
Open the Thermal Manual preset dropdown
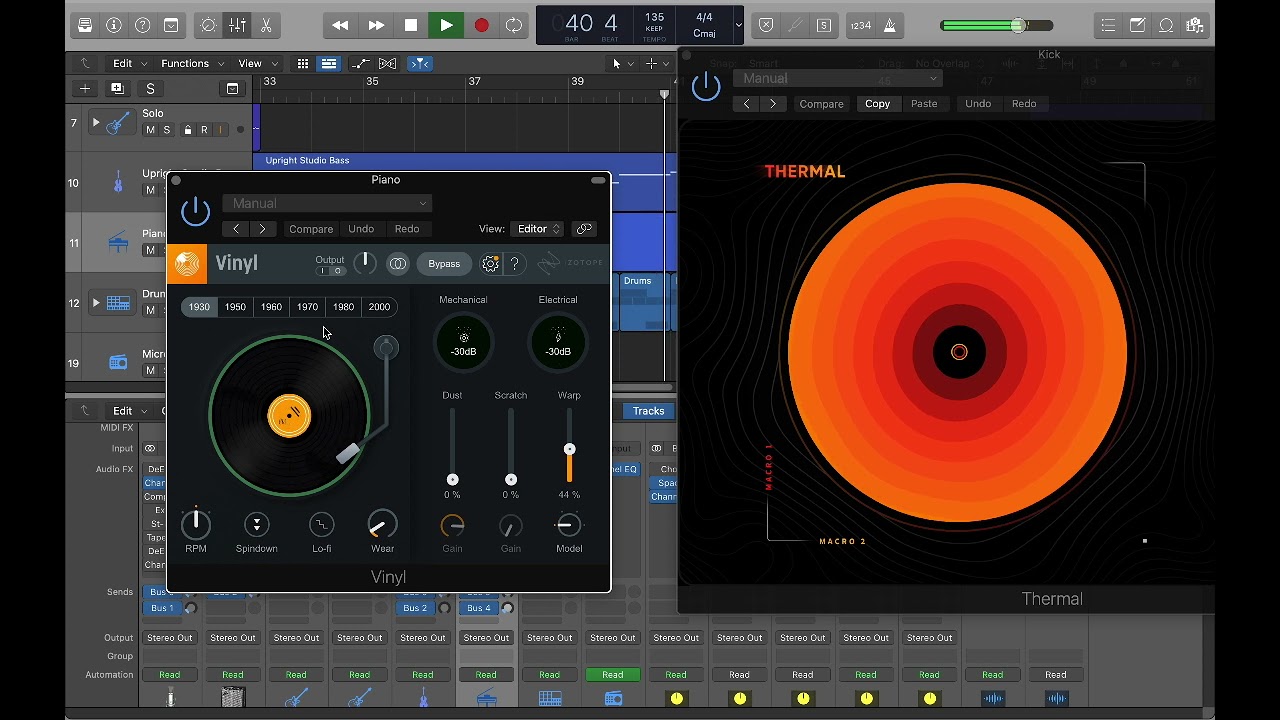tap(838, 78)
